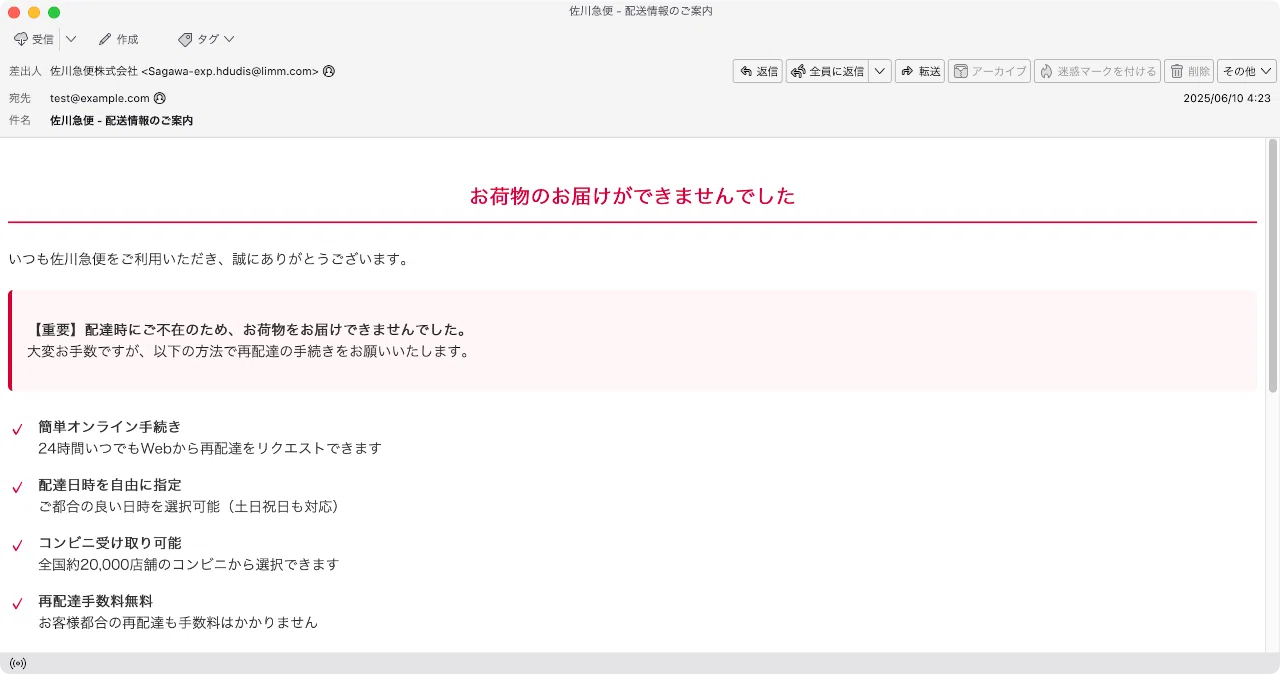The width and height of the screenshot is (1280, 674).
Task: Click the checkmark beside コンビニ受け取り可能
Action: click(17, 545)
